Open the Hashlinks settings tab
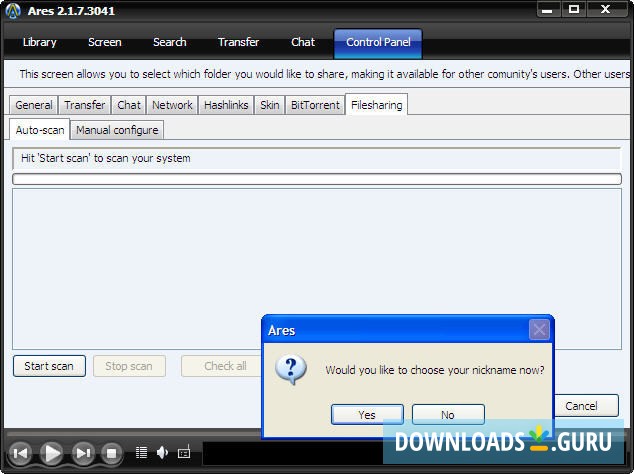 pos(226,105)
